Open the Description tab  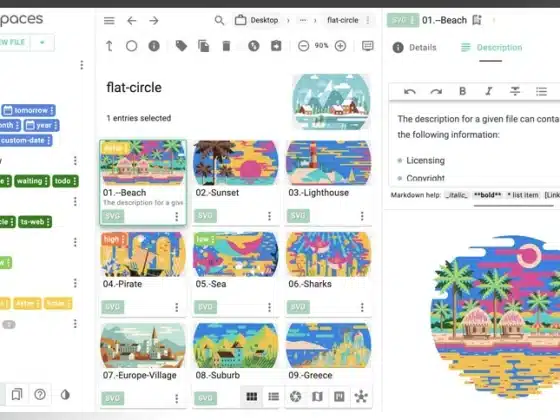tap(491, 48)
